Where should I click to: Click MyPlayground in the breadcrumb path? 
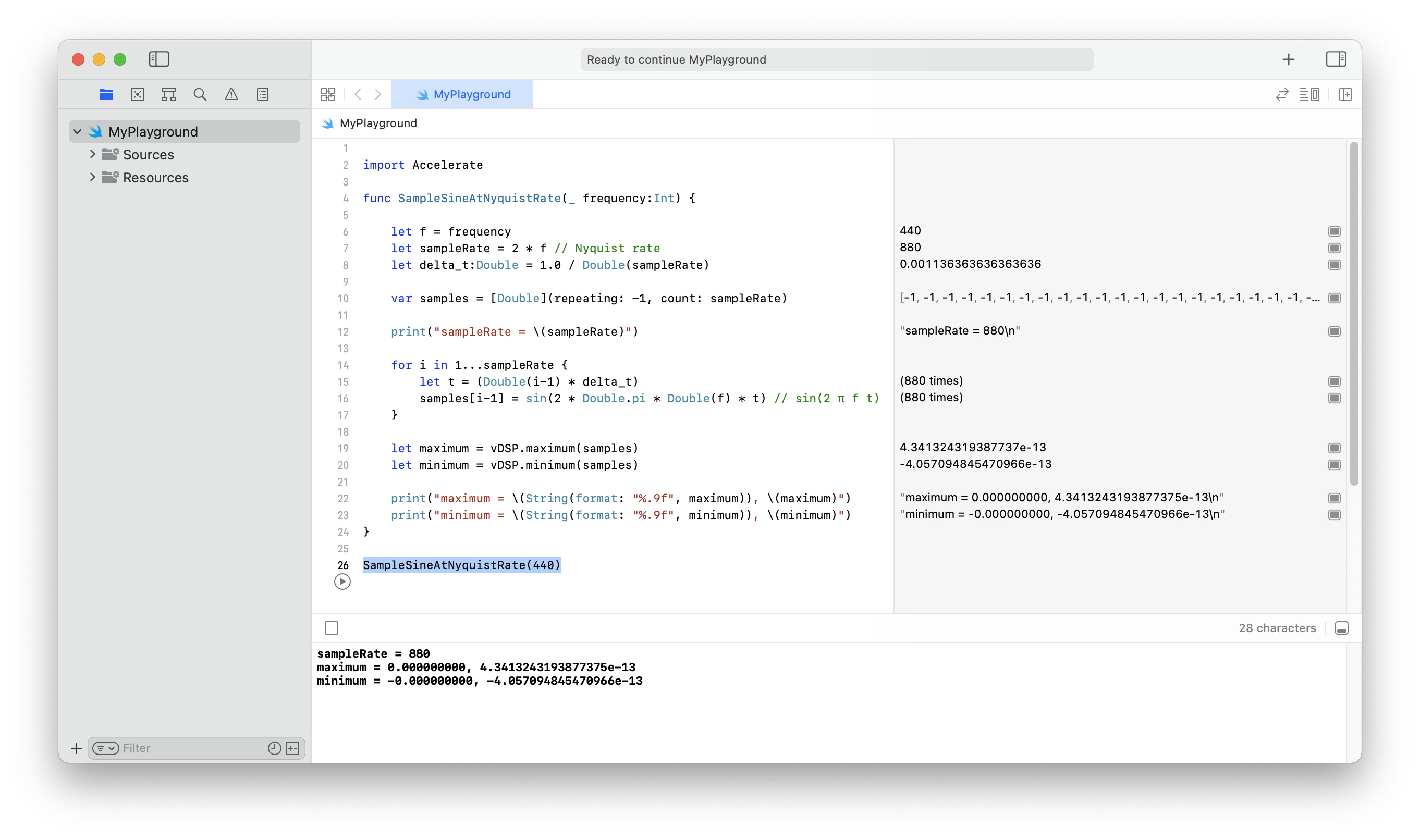(x=377, y=123)
